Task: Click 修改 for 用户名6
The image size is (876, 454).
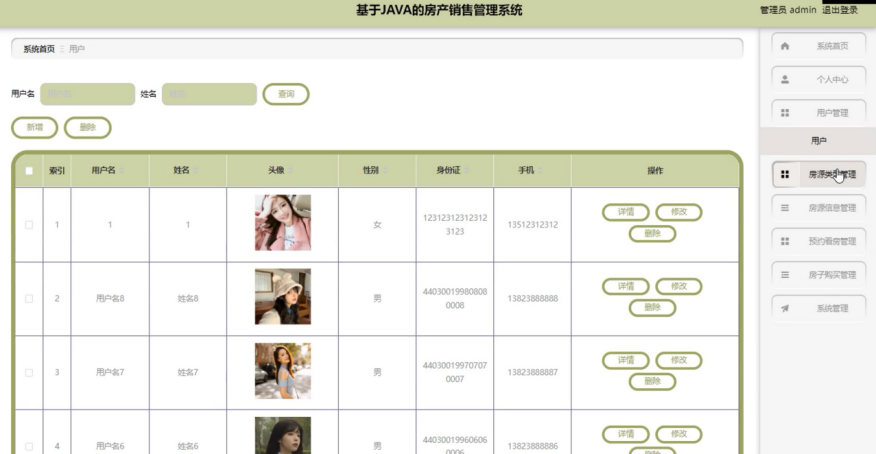Action: [679, 434]
